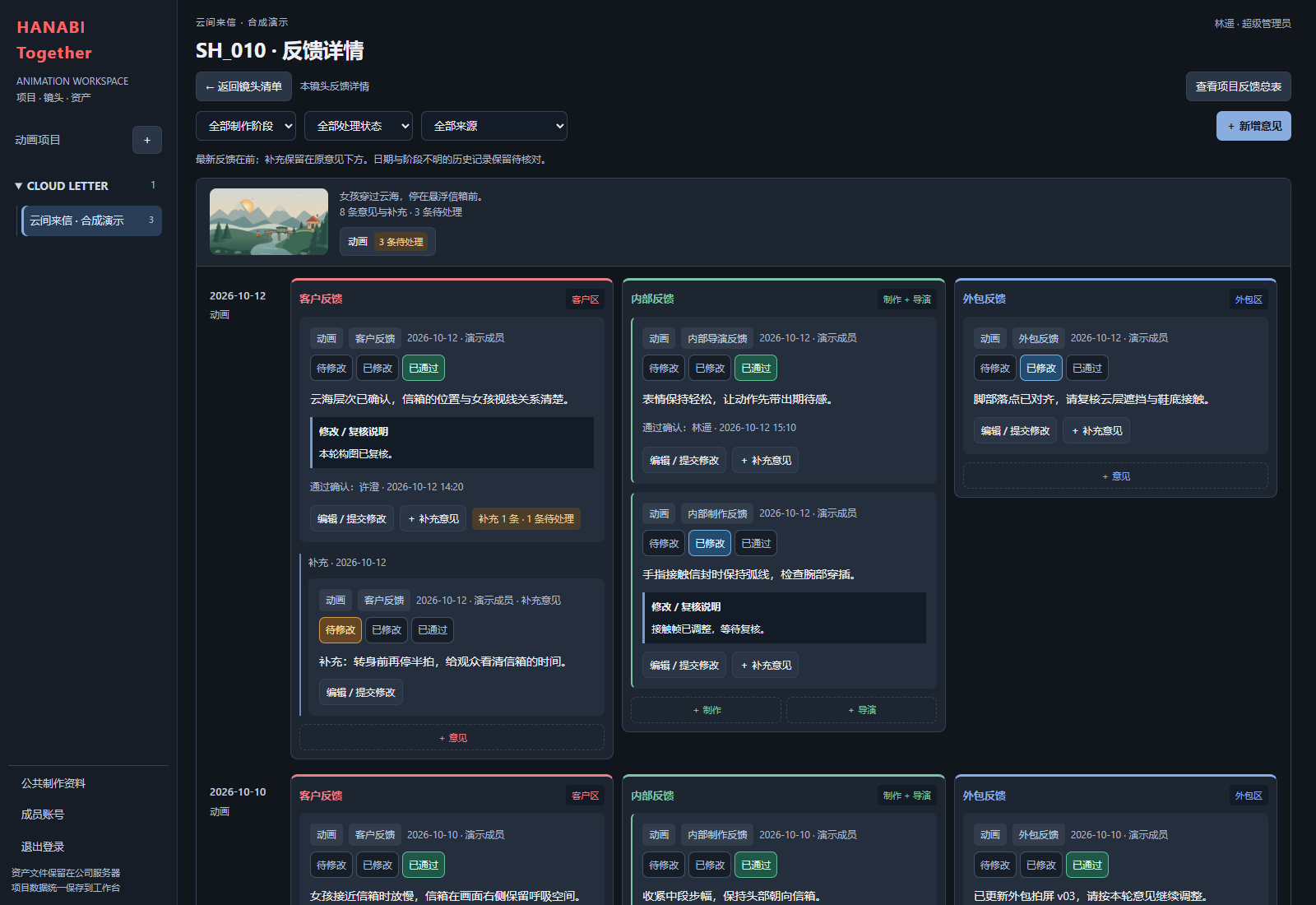The width and height of the screenshot is (1316, 905).
Task: Set 云海层次 feedback status to 已修改
Action: click(378, 369)
